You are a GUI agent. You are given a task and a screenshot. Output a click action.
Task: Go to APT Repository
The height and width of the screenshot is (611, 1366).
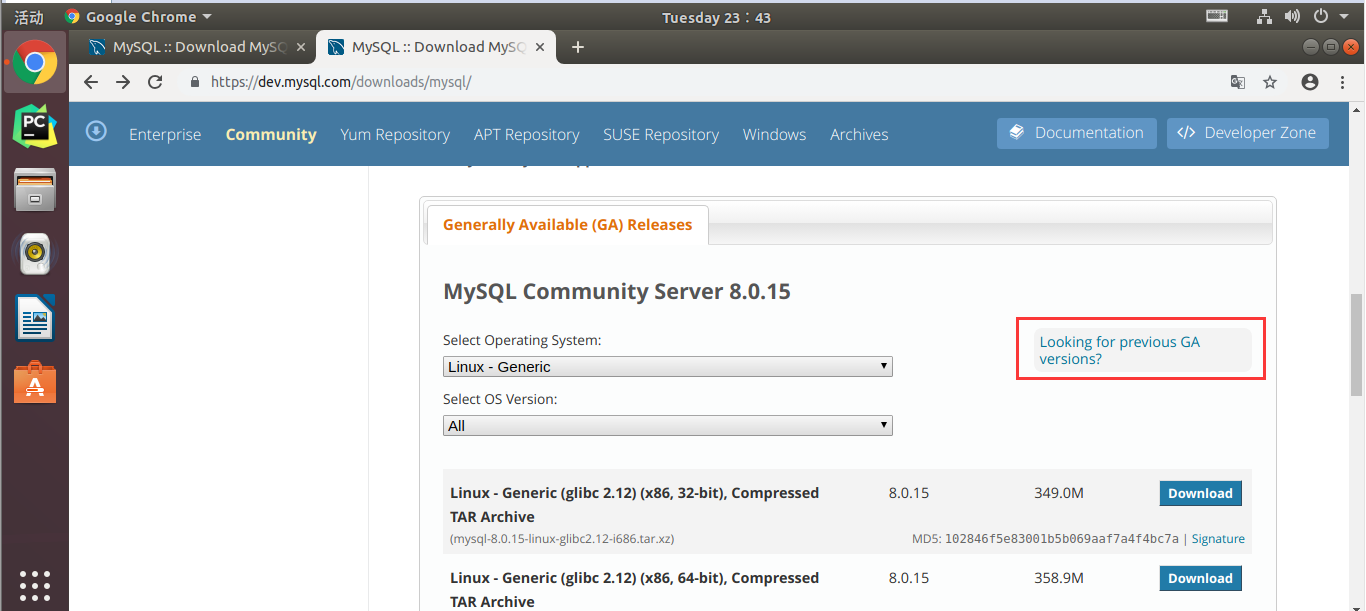527,135
